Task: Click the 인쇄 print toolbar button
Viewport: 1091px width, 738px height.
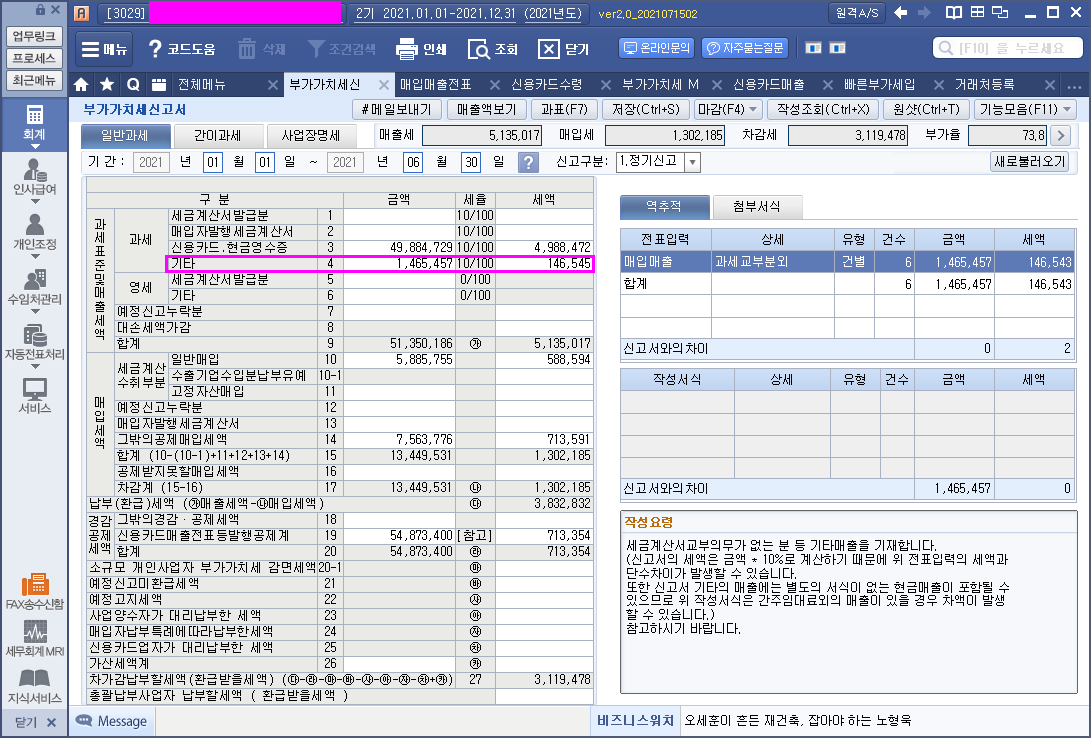Action: click(421, 49)
